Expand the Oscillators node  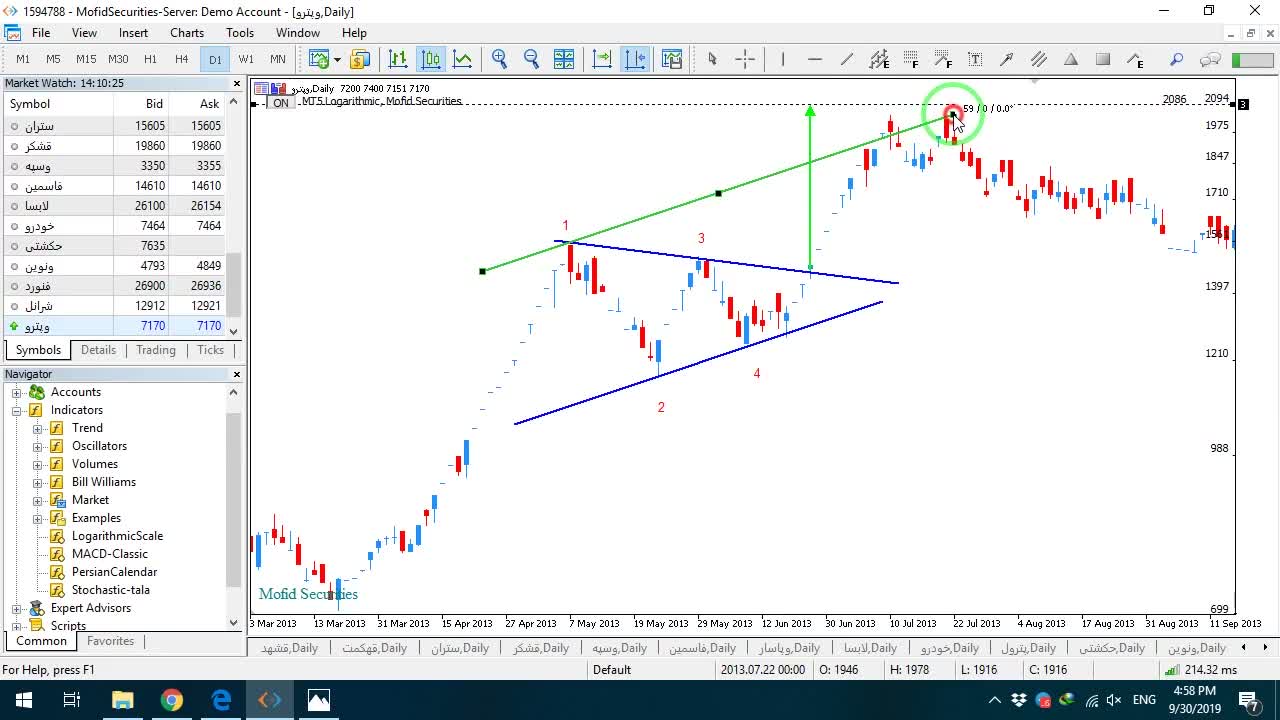pyautogui.click(x=37, y=446)
